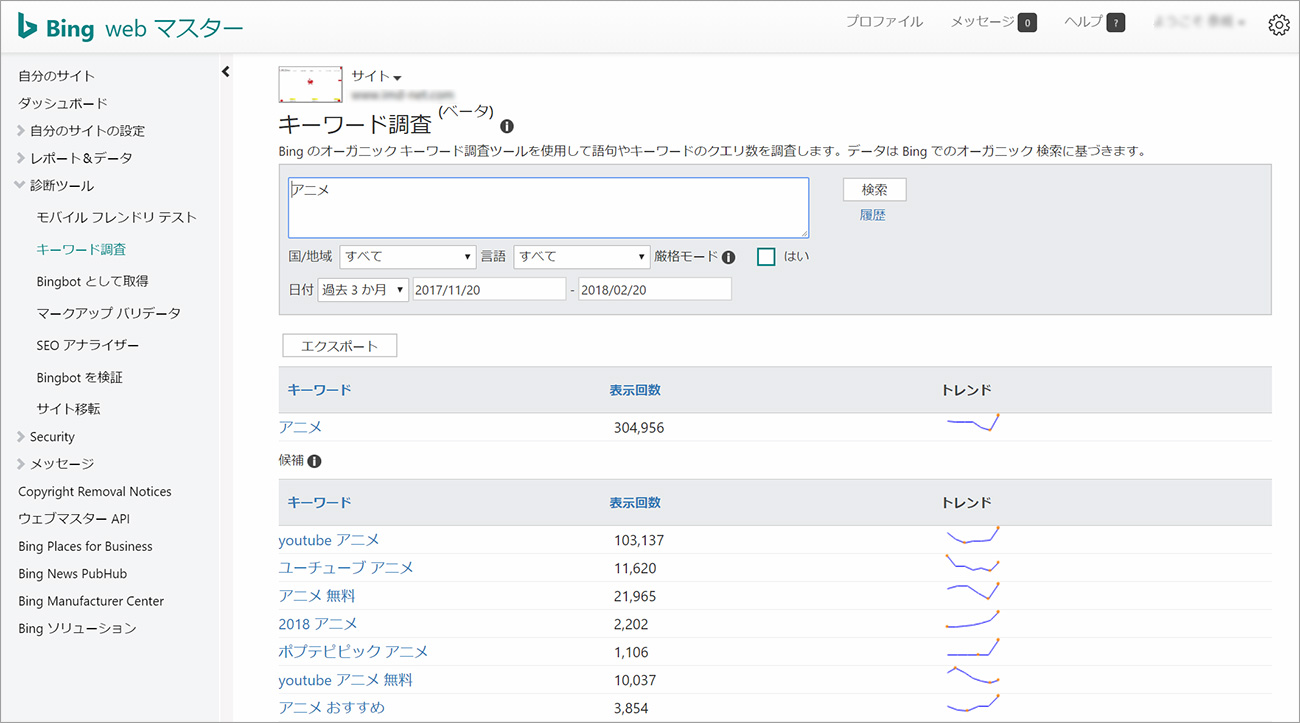
Task: Open the サイト selector dropdown
Action: (x=376, y=76)
